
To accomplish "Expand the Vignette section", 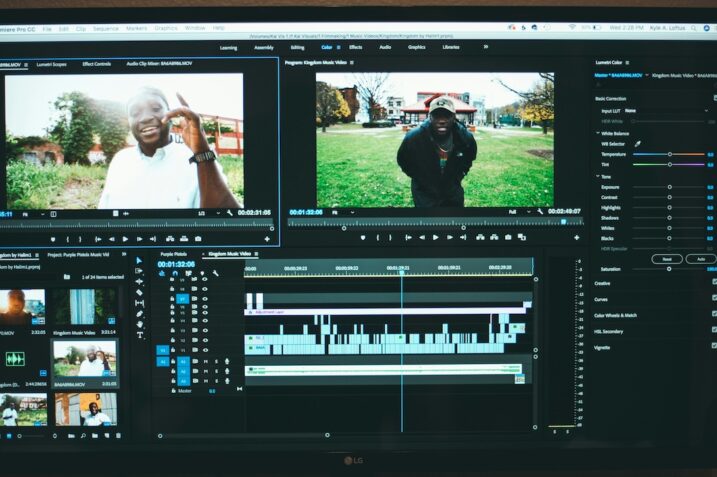I will 602,347.
